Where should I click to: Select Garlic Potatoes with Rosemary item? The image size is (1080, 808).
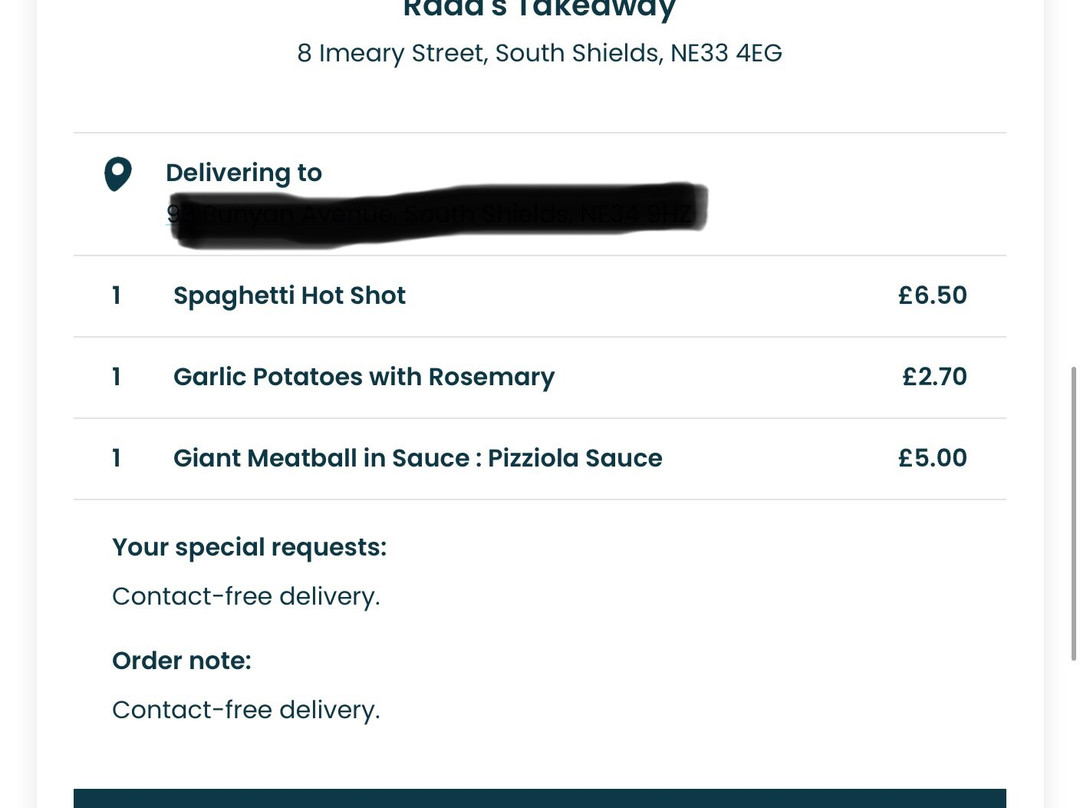(364, 377)
